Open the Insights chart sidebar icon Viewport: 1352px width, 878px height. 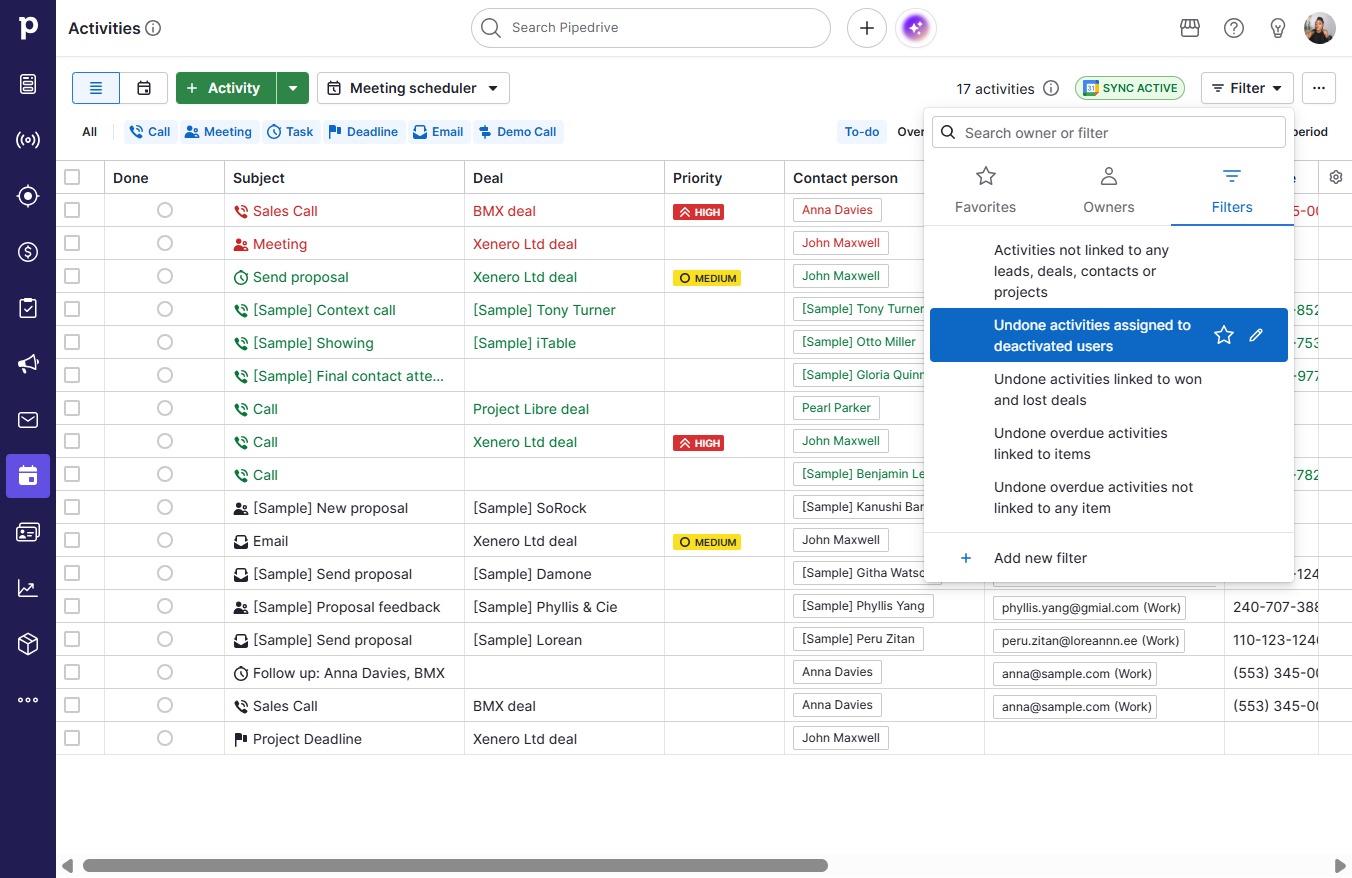(x=28, y=588)
